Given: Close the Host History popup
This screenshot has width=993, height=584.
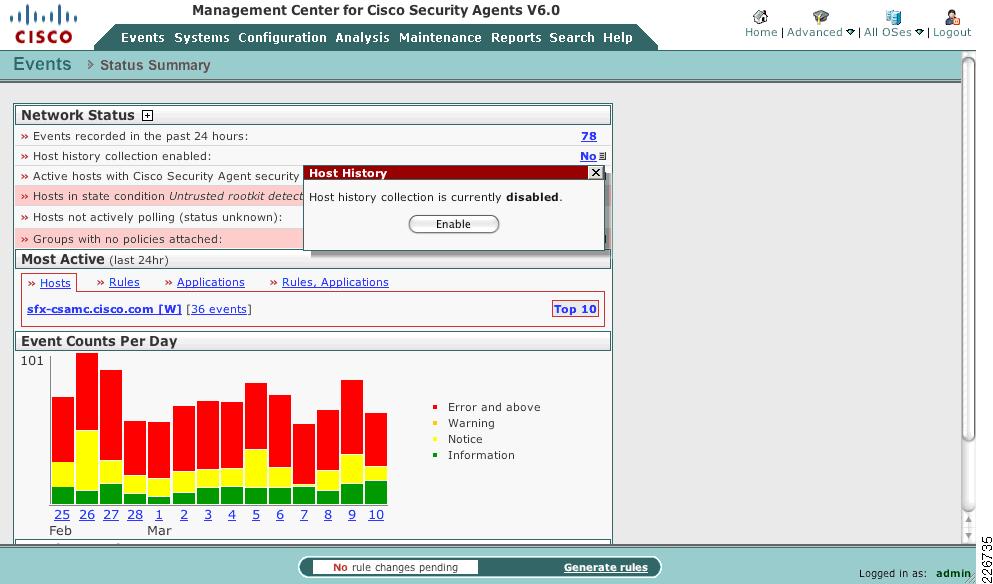Looking at the screenshot, I should click(595, 172).
